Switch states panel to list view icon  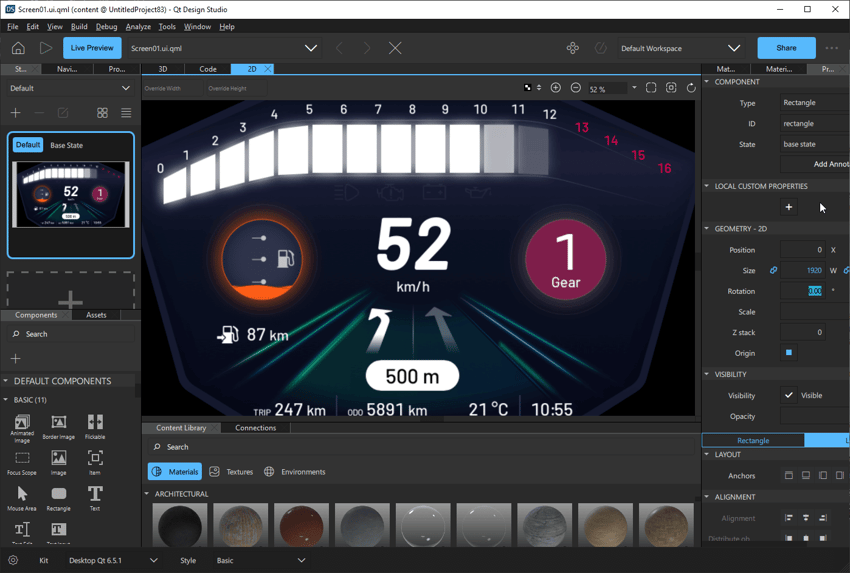coord(126,113)
